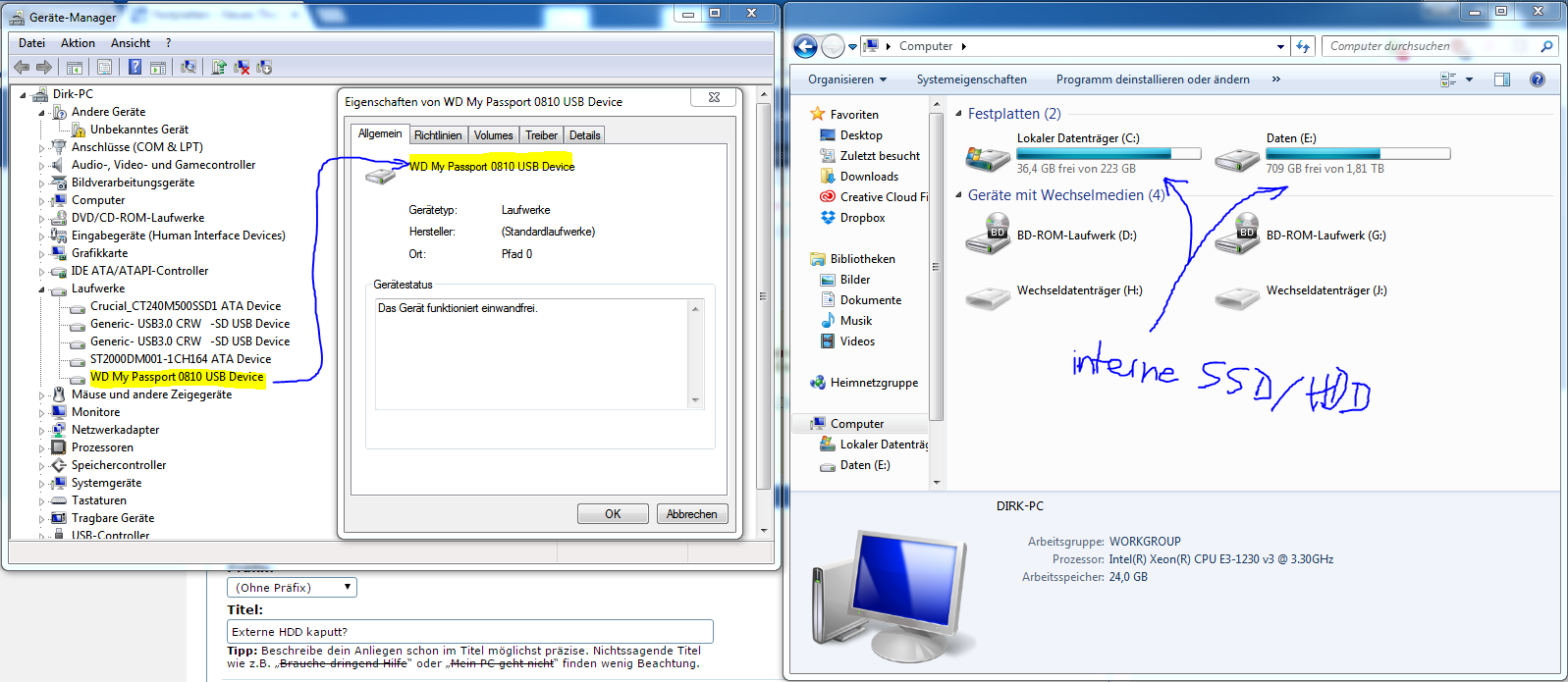Viewport: 1568px width, 682px height.
Task: Open the (Ohne Präfix) combo box
Action: coord(292,587)
